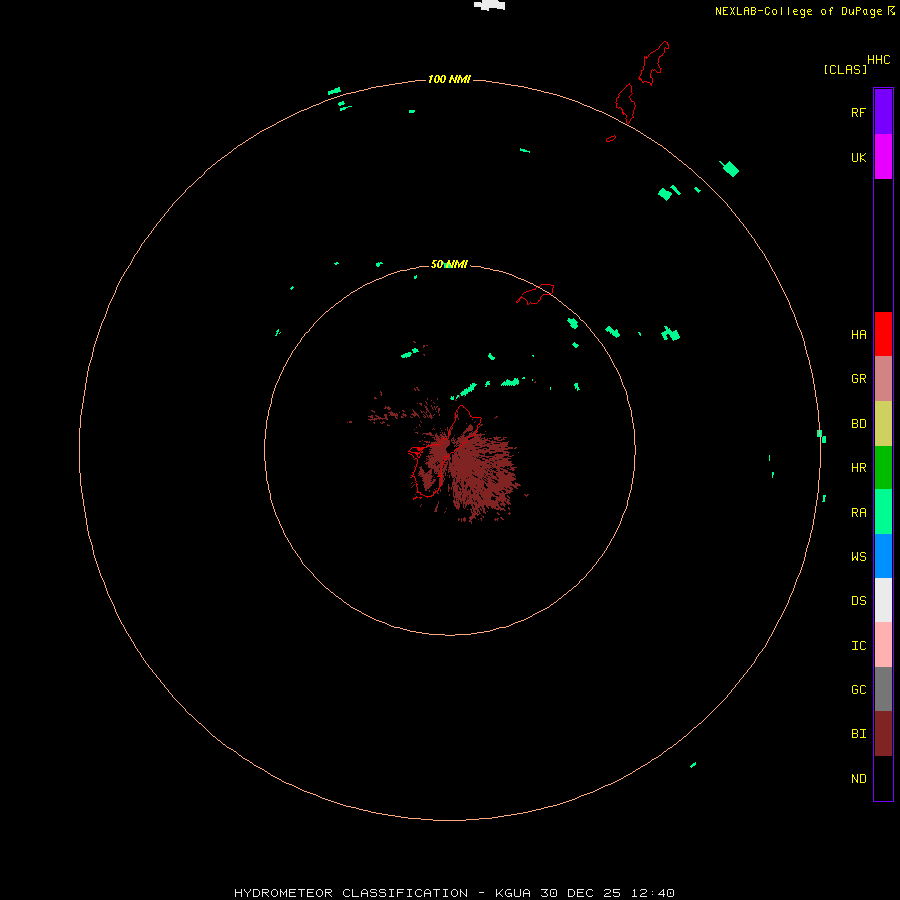Screen dimensions: 900x900
Task: Click the 12:40 timestamp
Action: (x=652, y=893)
